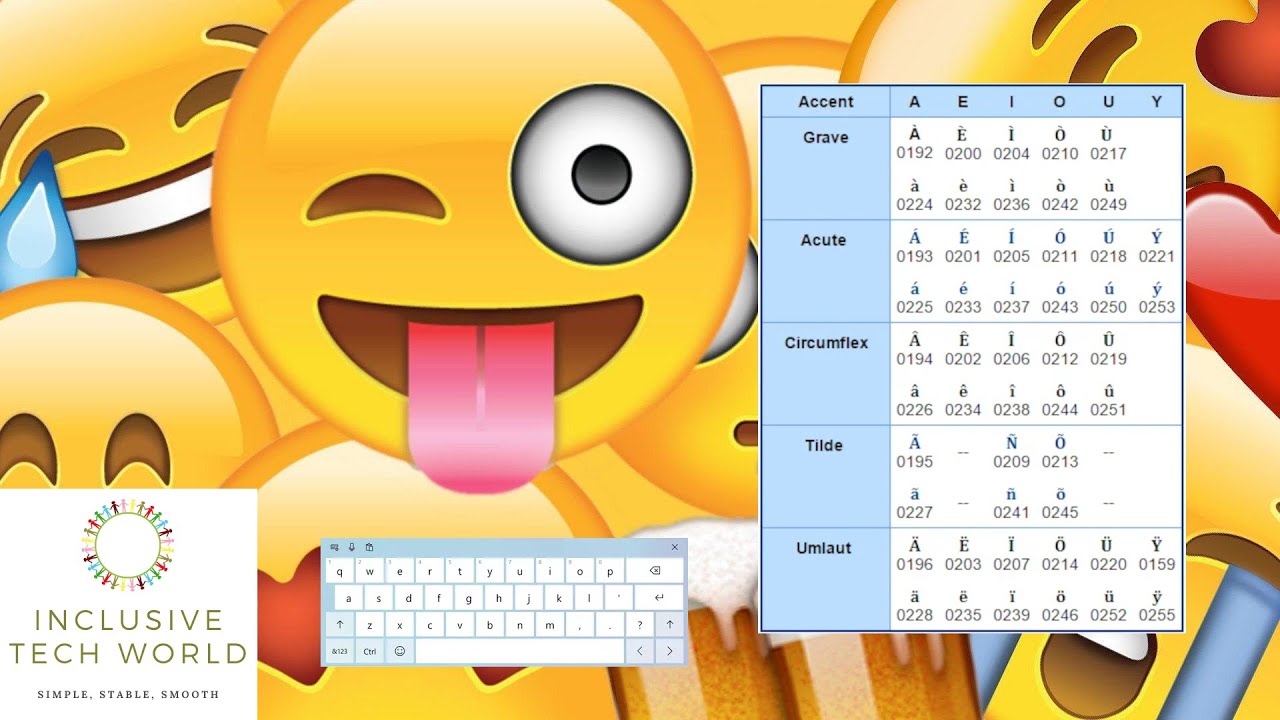Tap the b key

point(490,624)
